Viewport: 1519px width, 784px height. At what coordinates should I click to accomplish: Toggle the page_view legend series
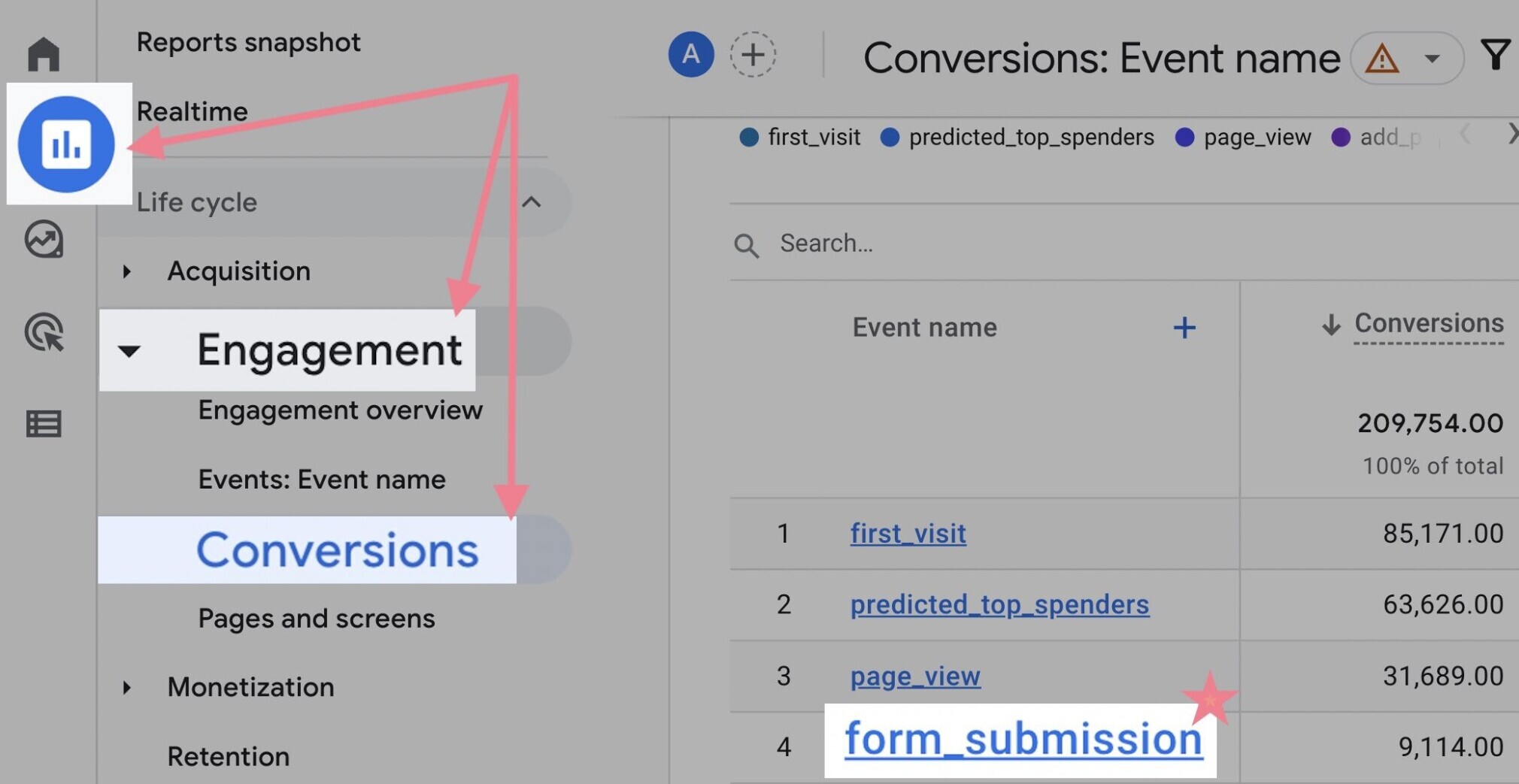(1243, 137)
